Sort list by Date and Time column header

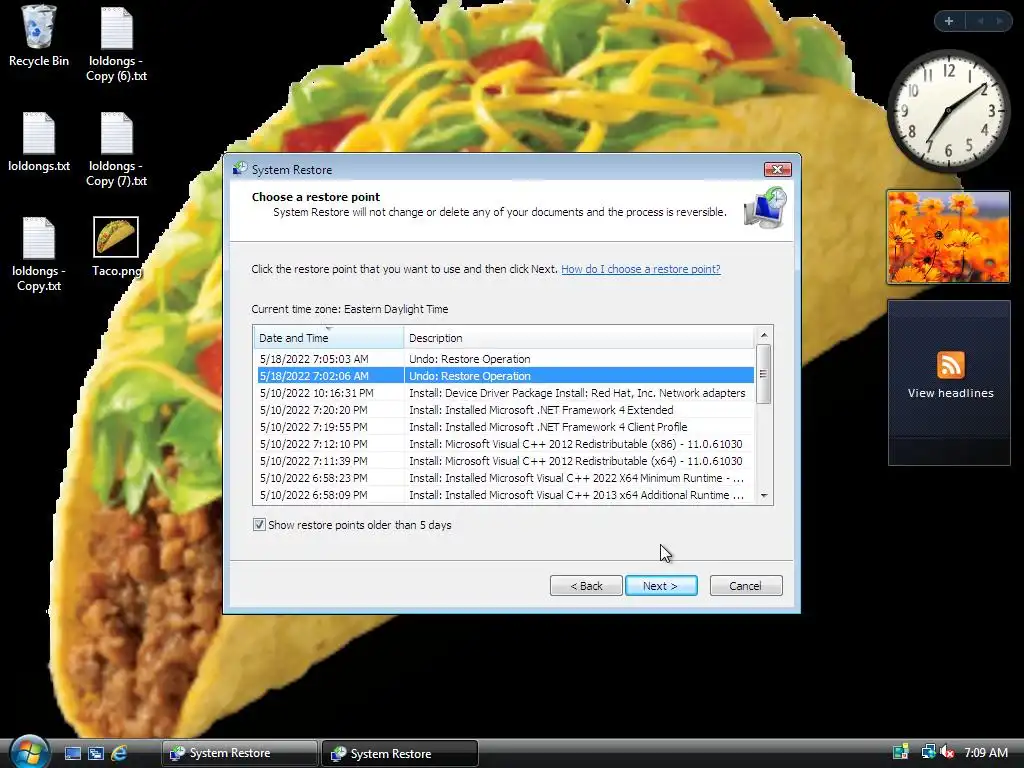point(328,338)
